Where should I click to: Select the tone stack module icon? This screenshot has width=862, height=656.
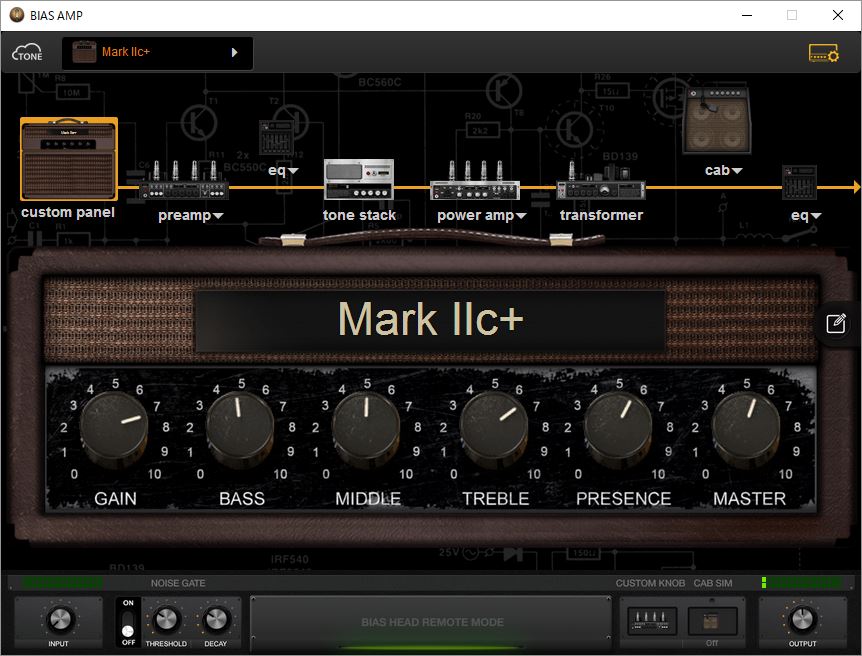coord(359,179)
